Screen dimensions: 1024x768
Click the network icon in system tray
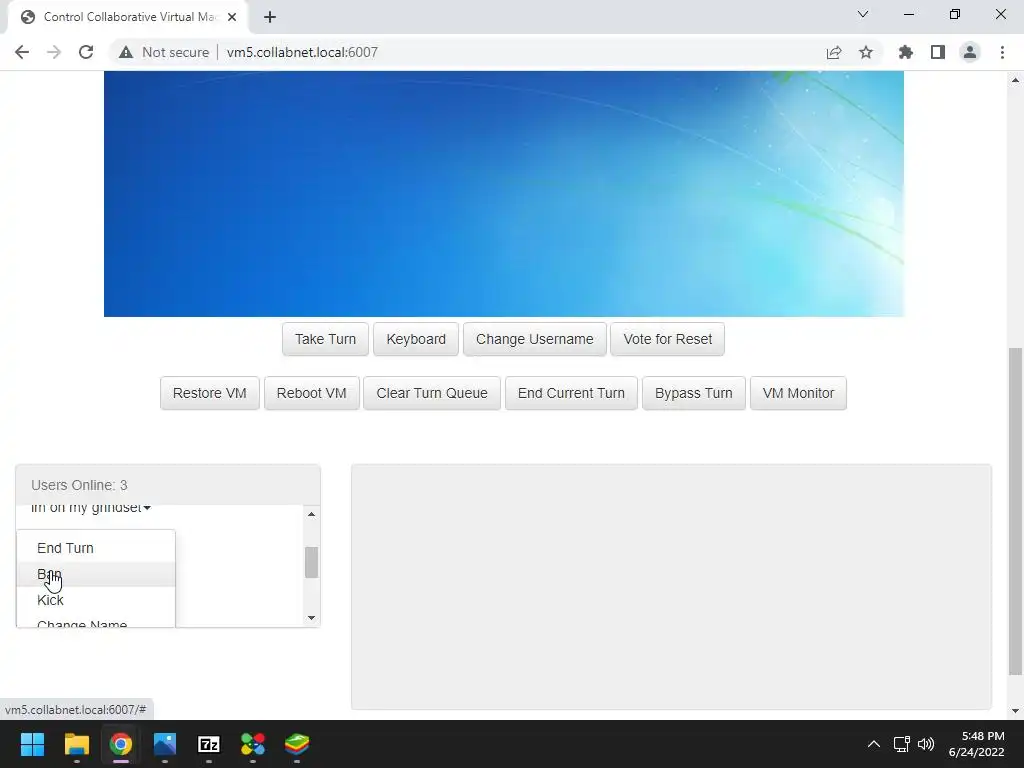pyautogui.click(x=902, y=744)
